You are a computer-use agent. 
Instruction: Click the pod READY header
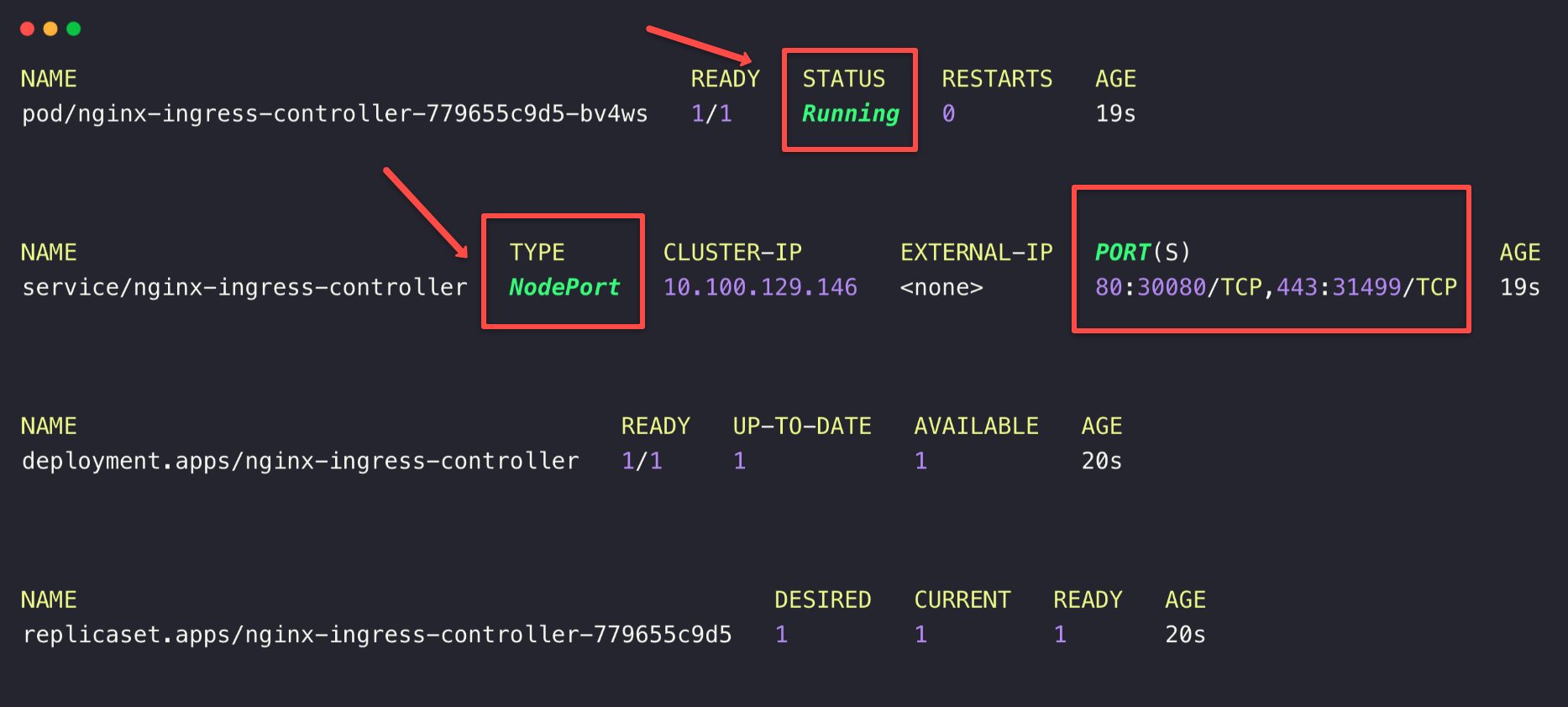[725, 79]
